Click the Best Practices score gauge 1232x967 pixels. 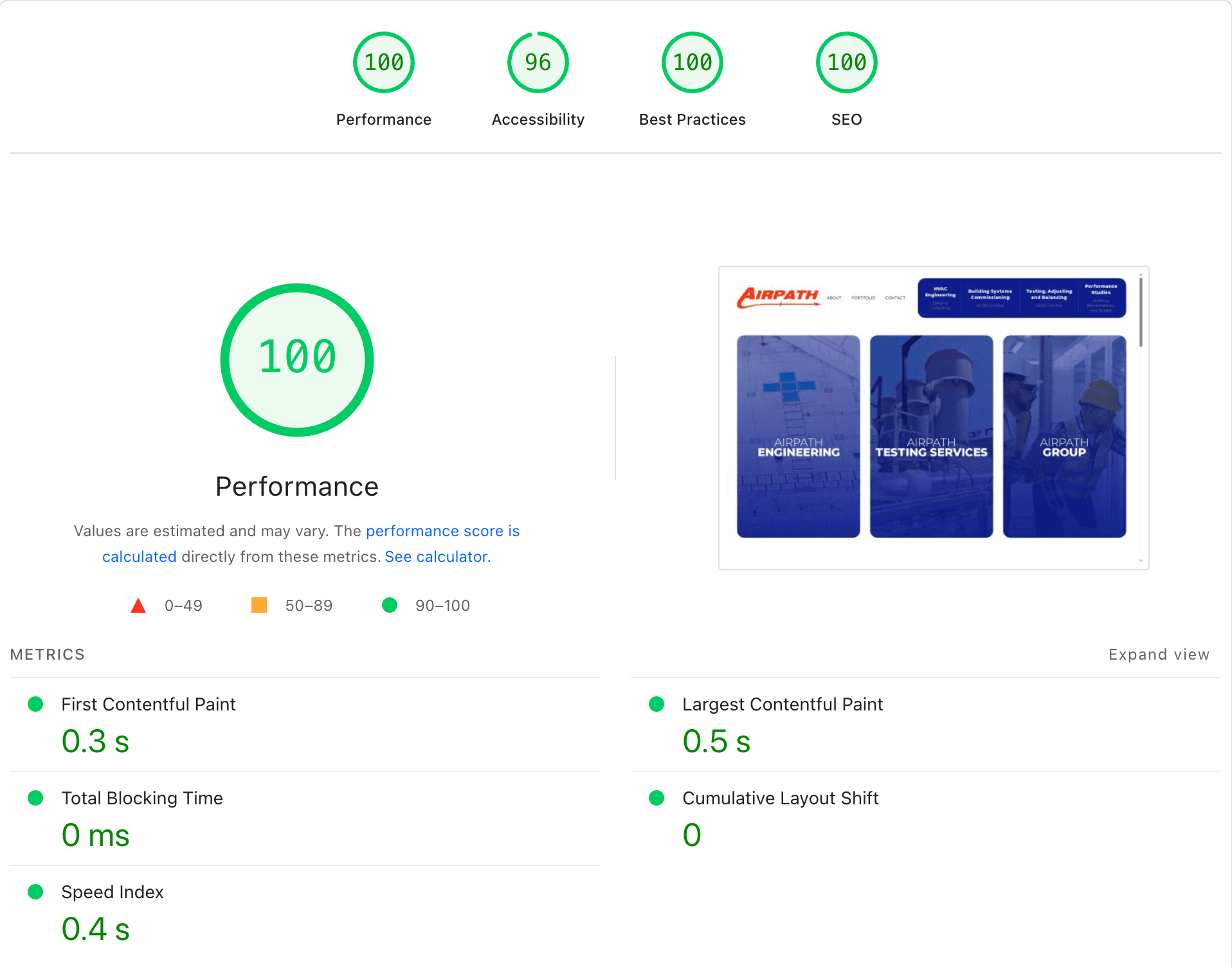pos(693,62)
